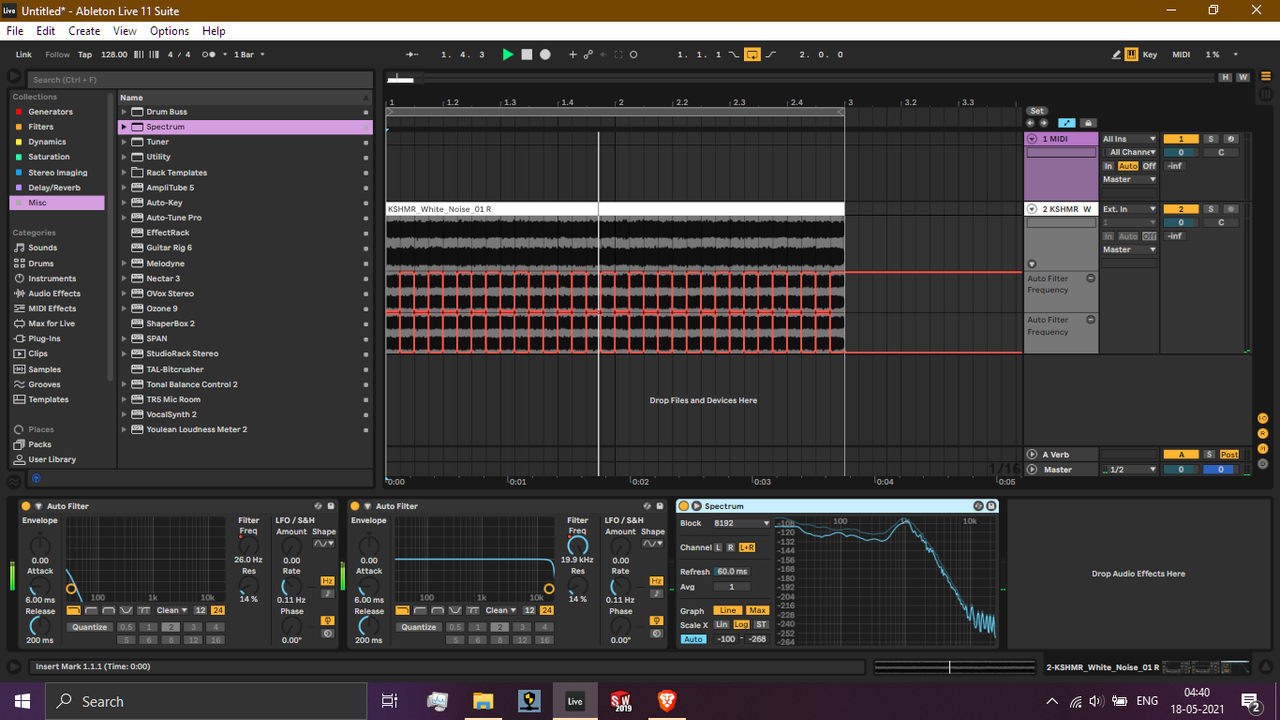Viewport: 1280px width, 720px height.
Task: Open the Create menu
Action: (x=84, y=31)
